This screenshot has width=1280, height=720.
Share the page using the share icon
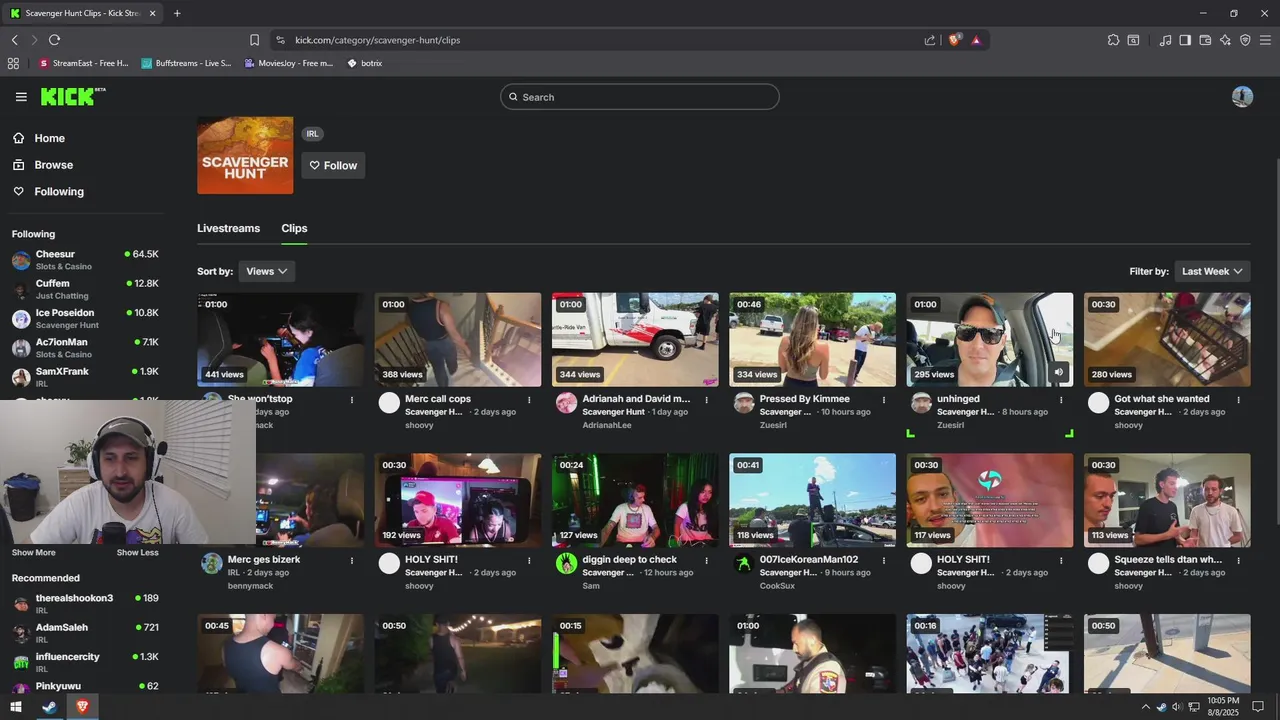coord(930,40)
